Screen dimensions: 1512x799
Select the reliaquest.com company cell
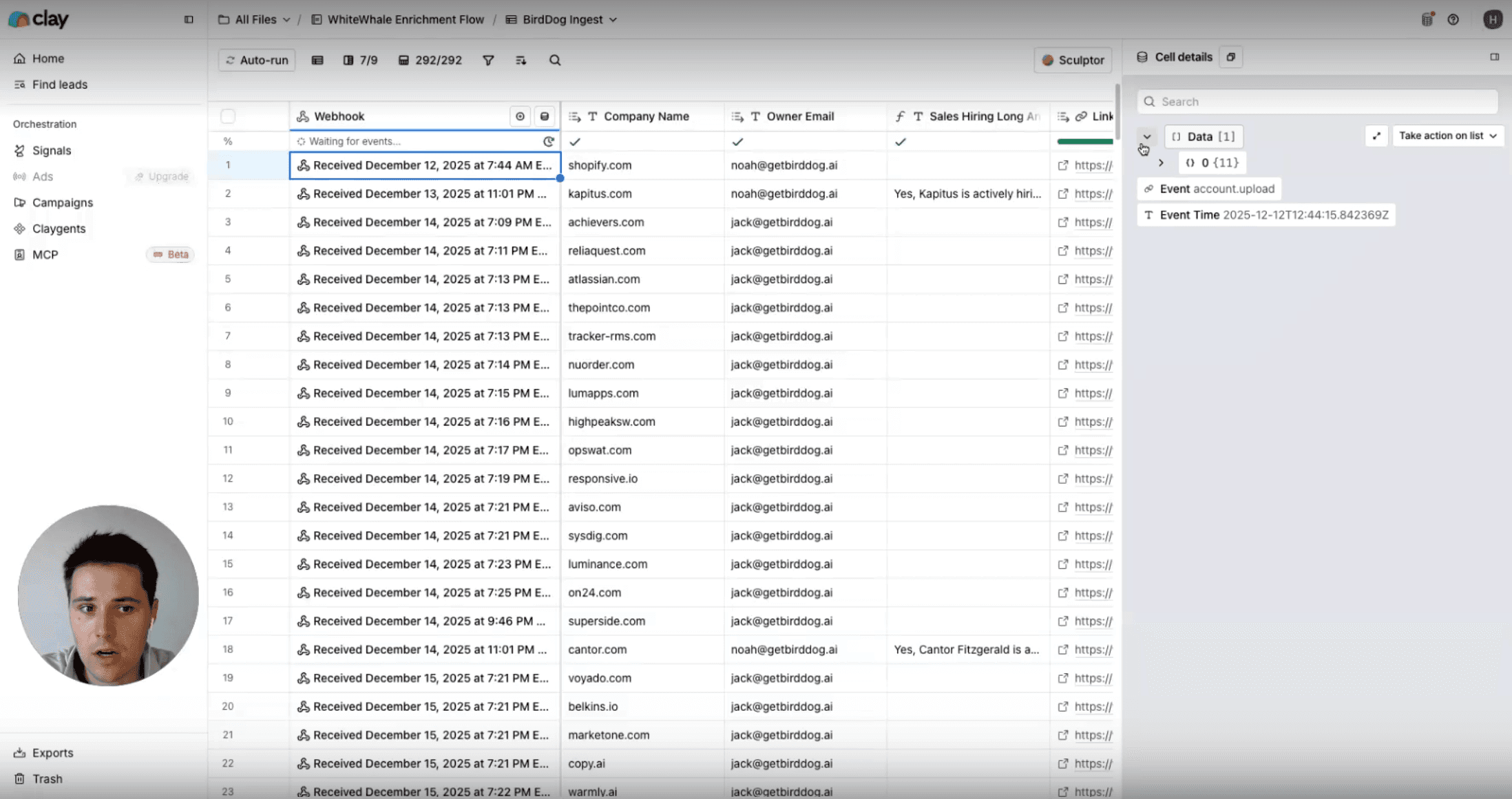click(x=642, y=251)
